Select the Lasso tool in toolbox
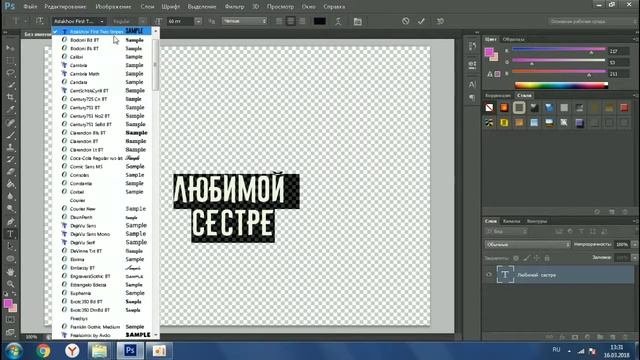The width and height of the screenshot is (640, 360). 11,73
